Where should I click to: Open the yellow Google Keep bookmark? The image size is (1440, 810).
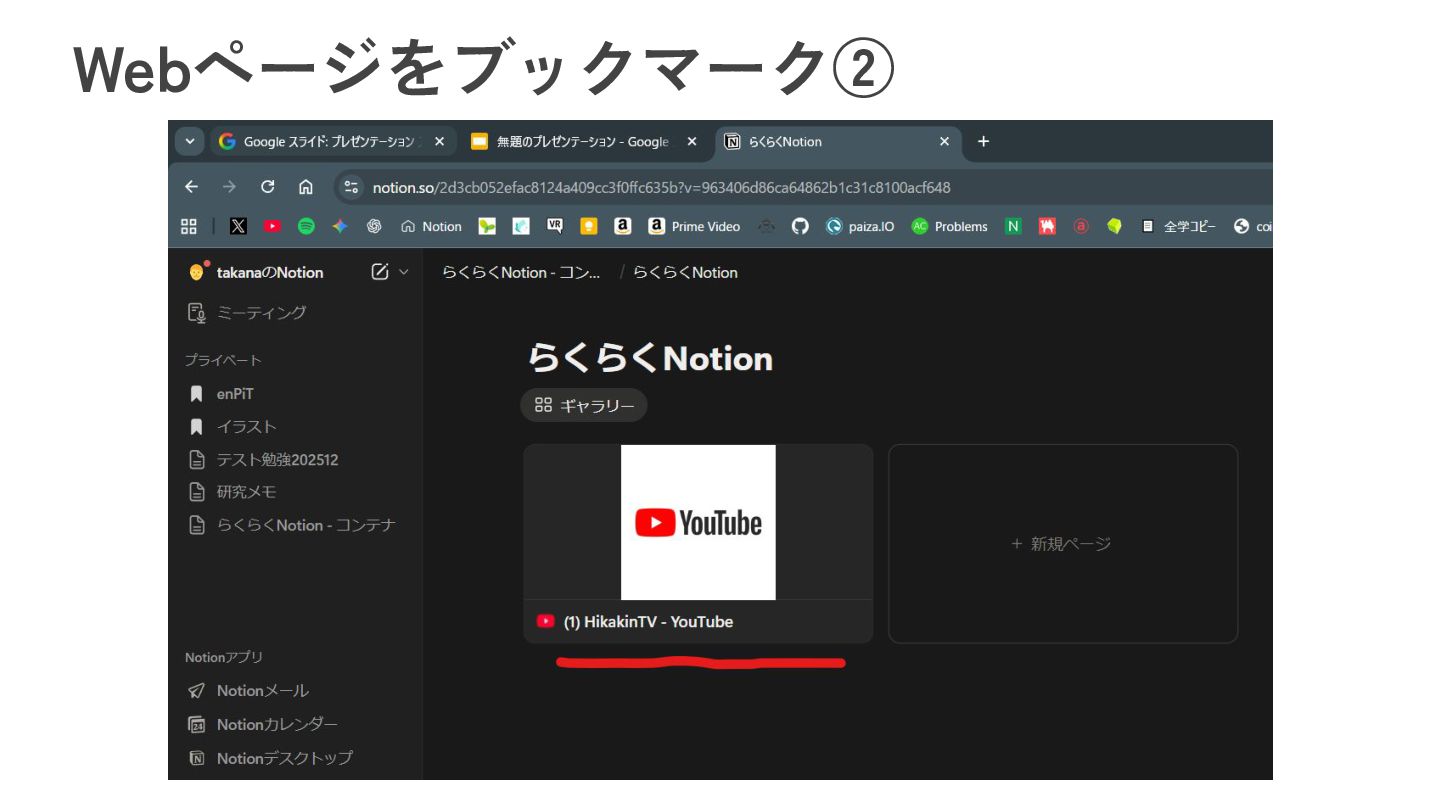click(x=589, y=227)
